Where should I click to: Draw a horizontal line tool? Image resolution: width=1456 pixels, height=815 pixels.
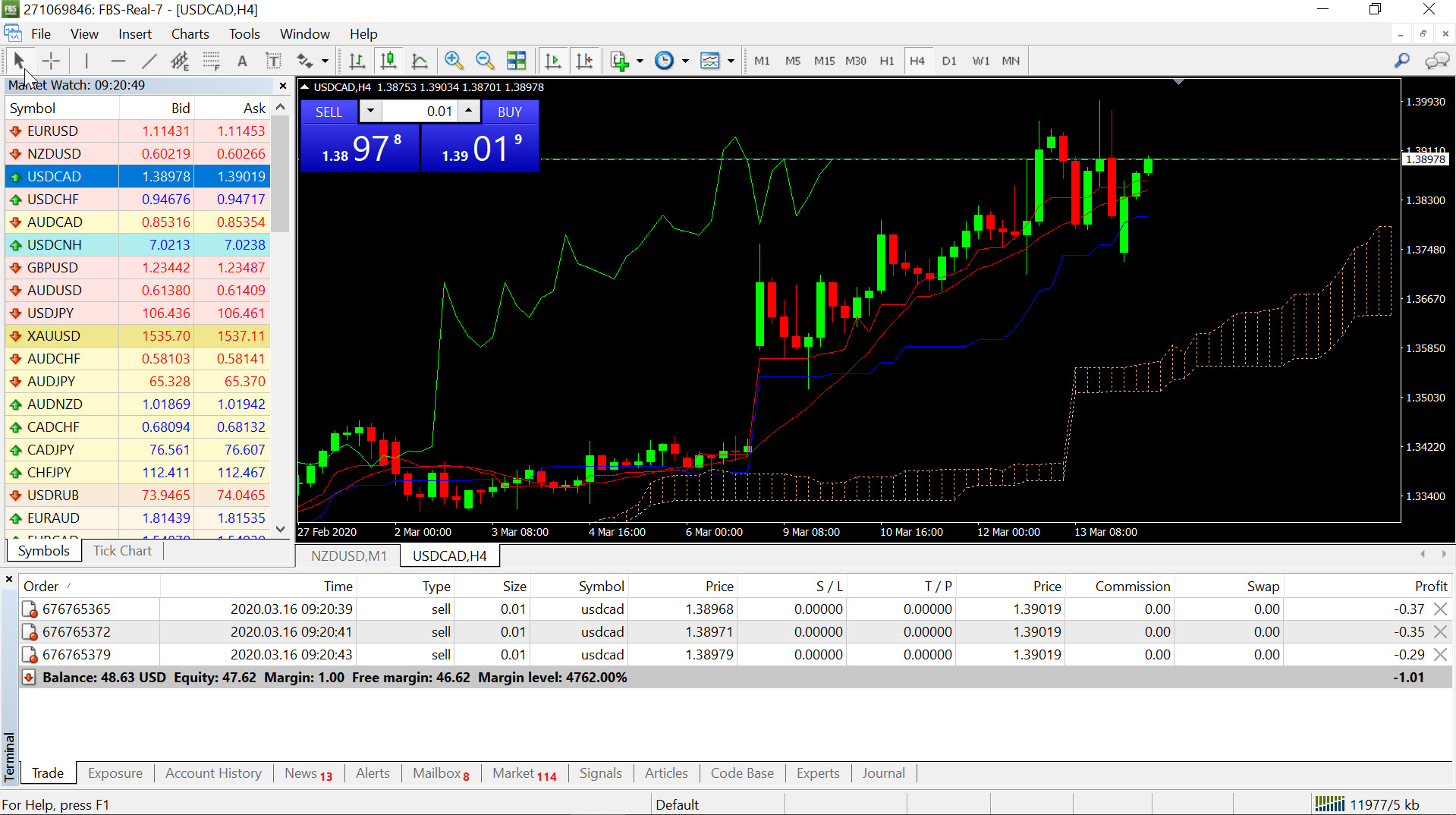[x=118, y=61]
